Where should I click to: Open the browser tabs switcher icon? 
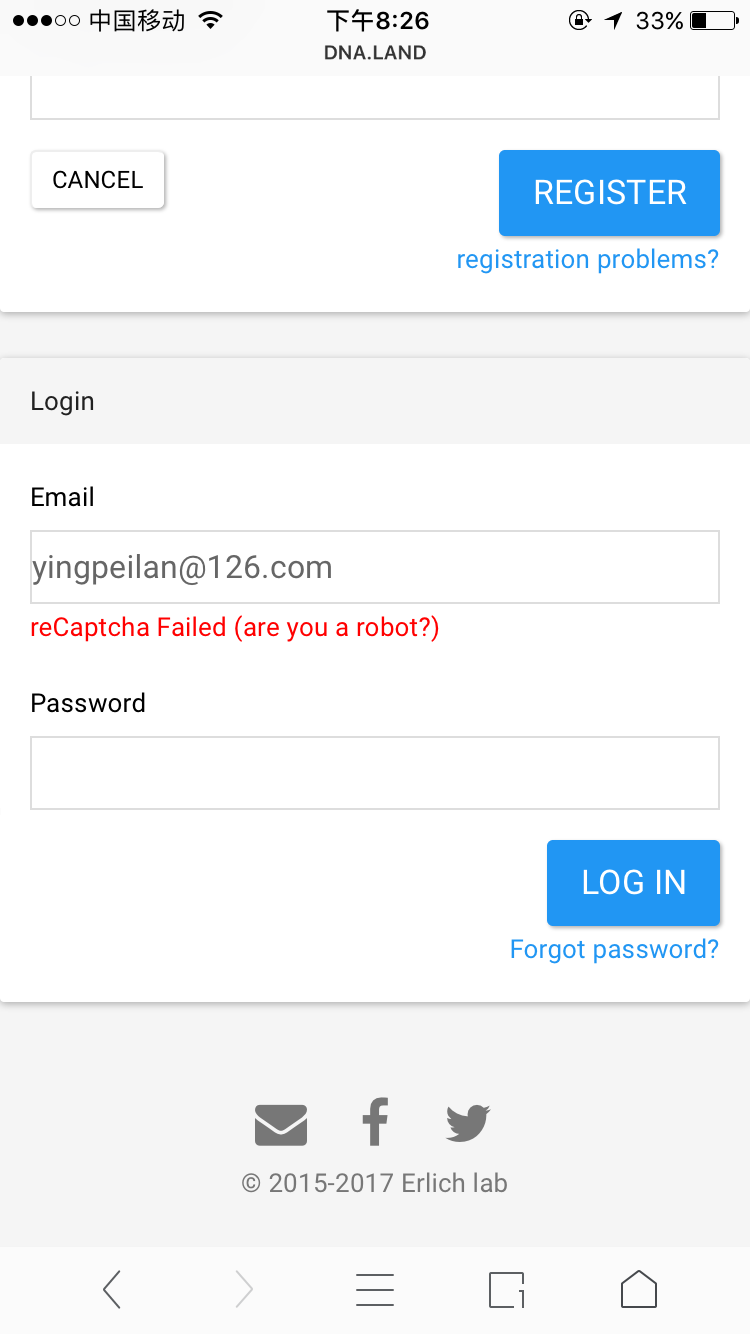(507, 1290)
